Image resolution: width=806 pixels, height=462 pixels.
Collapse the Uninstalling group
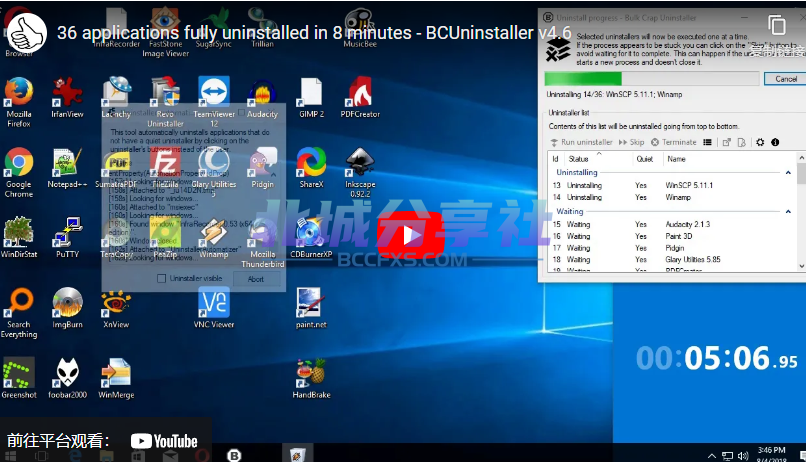(x=787, y=173)
